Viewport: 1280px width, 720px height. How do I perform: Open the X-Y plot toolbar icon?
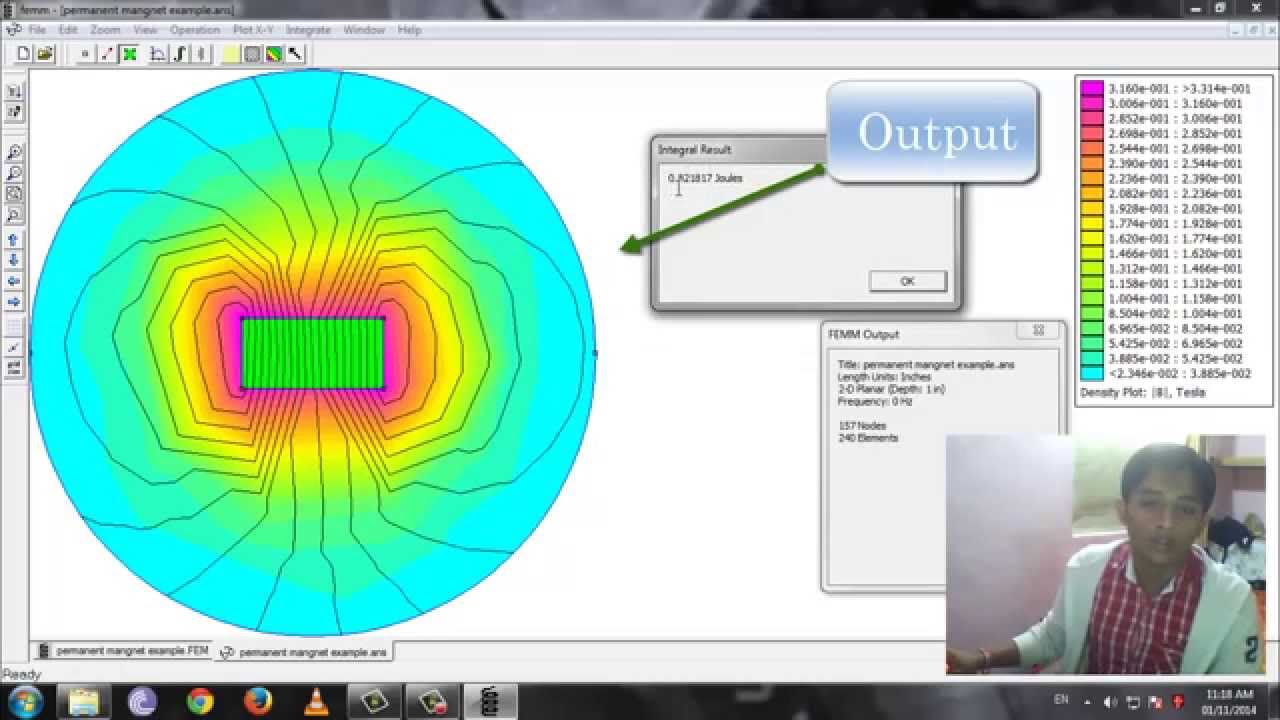[x=158, y=54]
